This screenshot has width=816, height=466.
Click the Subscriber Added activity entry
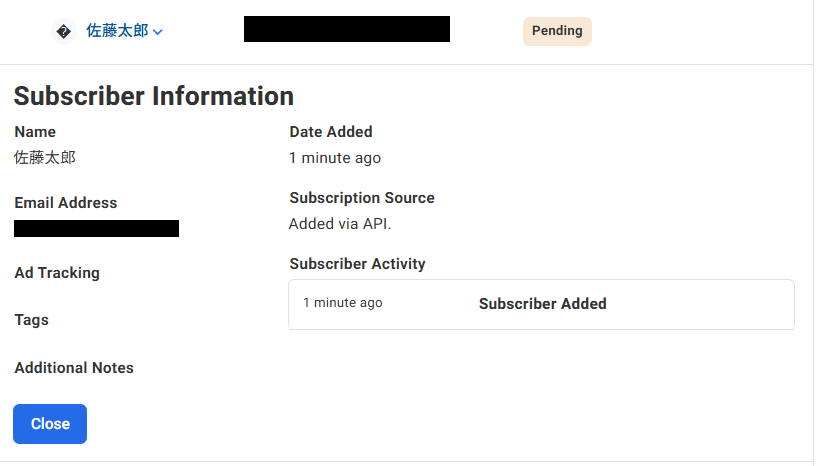[542, 304]
